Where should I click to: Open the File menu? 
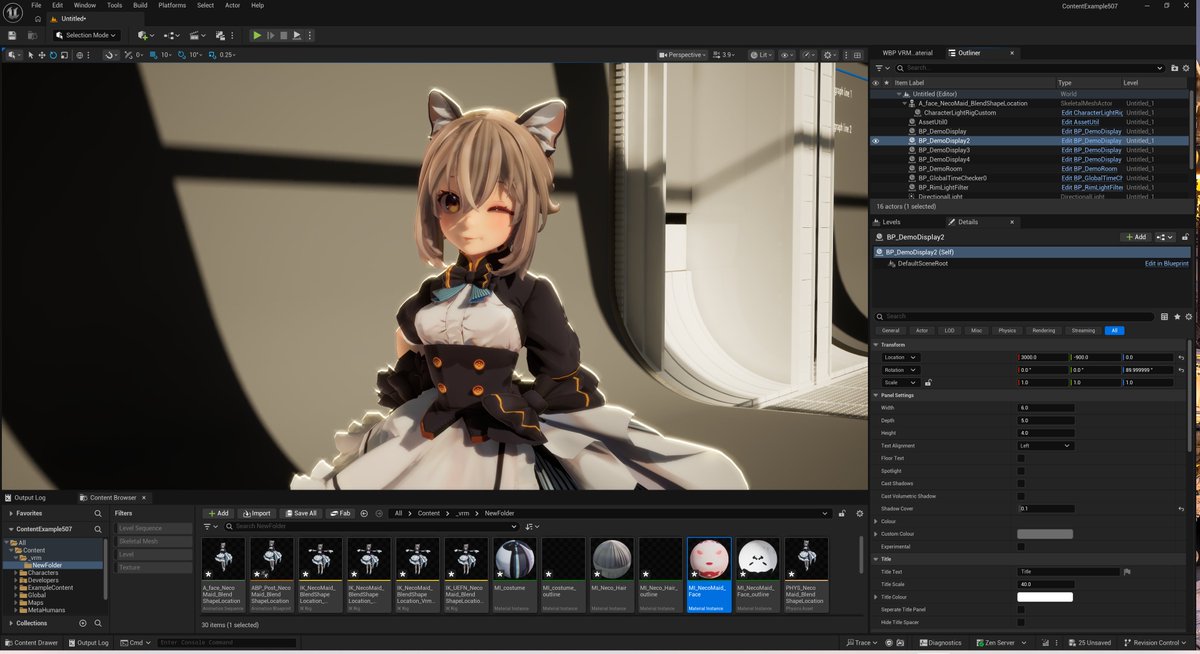36,5
